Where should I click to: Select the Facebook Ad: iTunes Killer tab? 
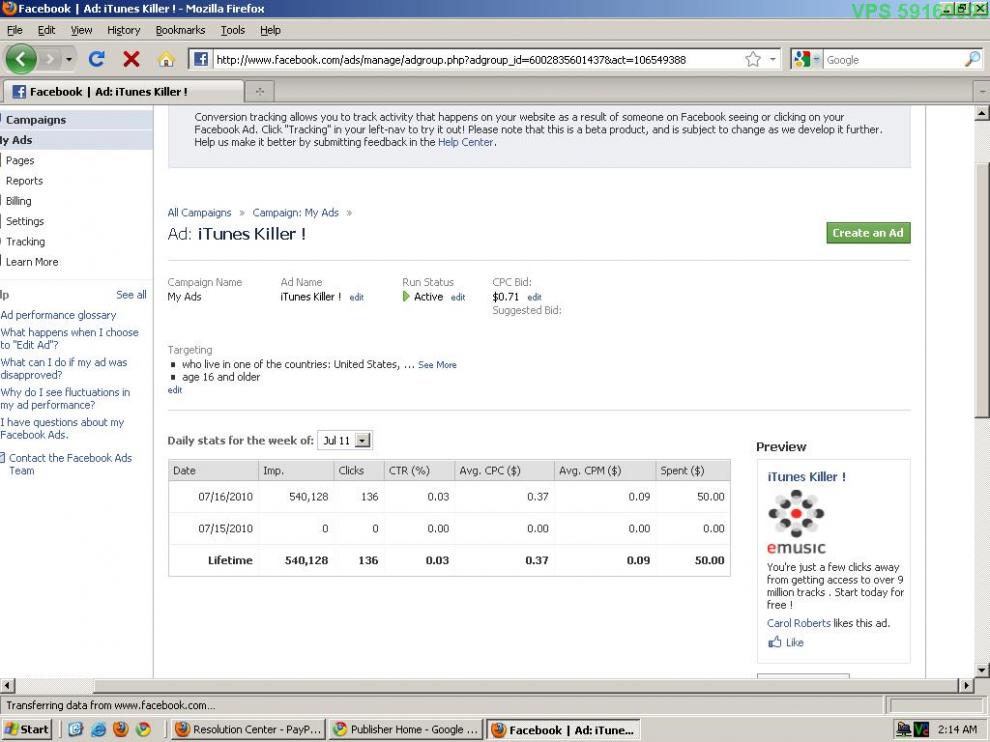click(x=122, y=92)
